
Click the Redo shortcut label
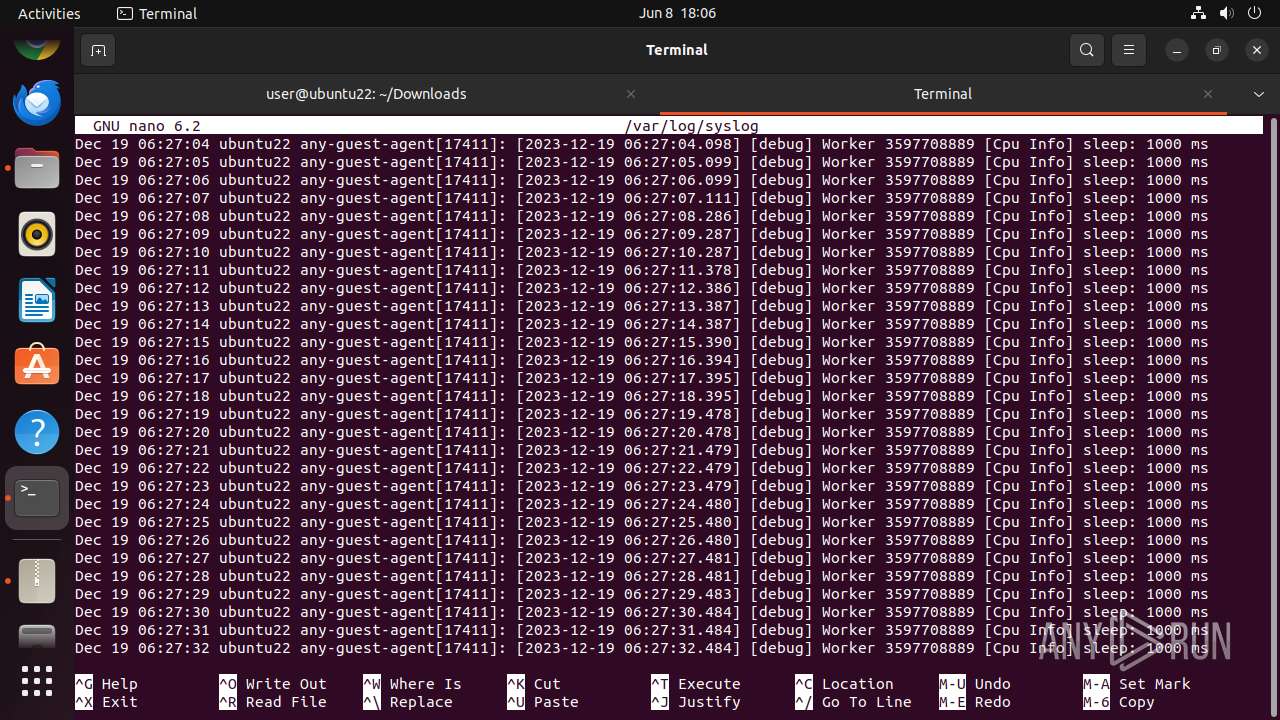pyautogui.click(x=993, y=702)
